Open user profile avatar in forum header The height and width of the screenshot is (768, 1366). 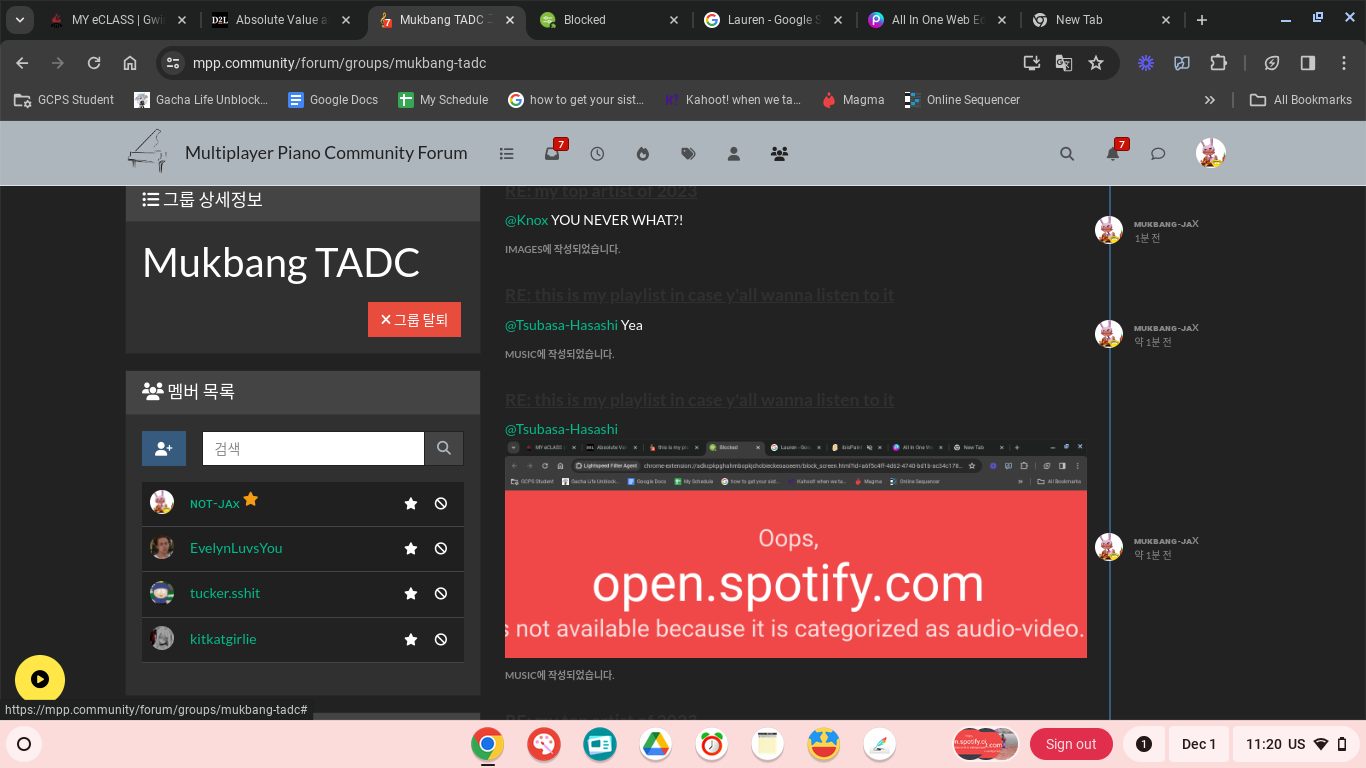pyautogui.click(x=1211, y=153)
